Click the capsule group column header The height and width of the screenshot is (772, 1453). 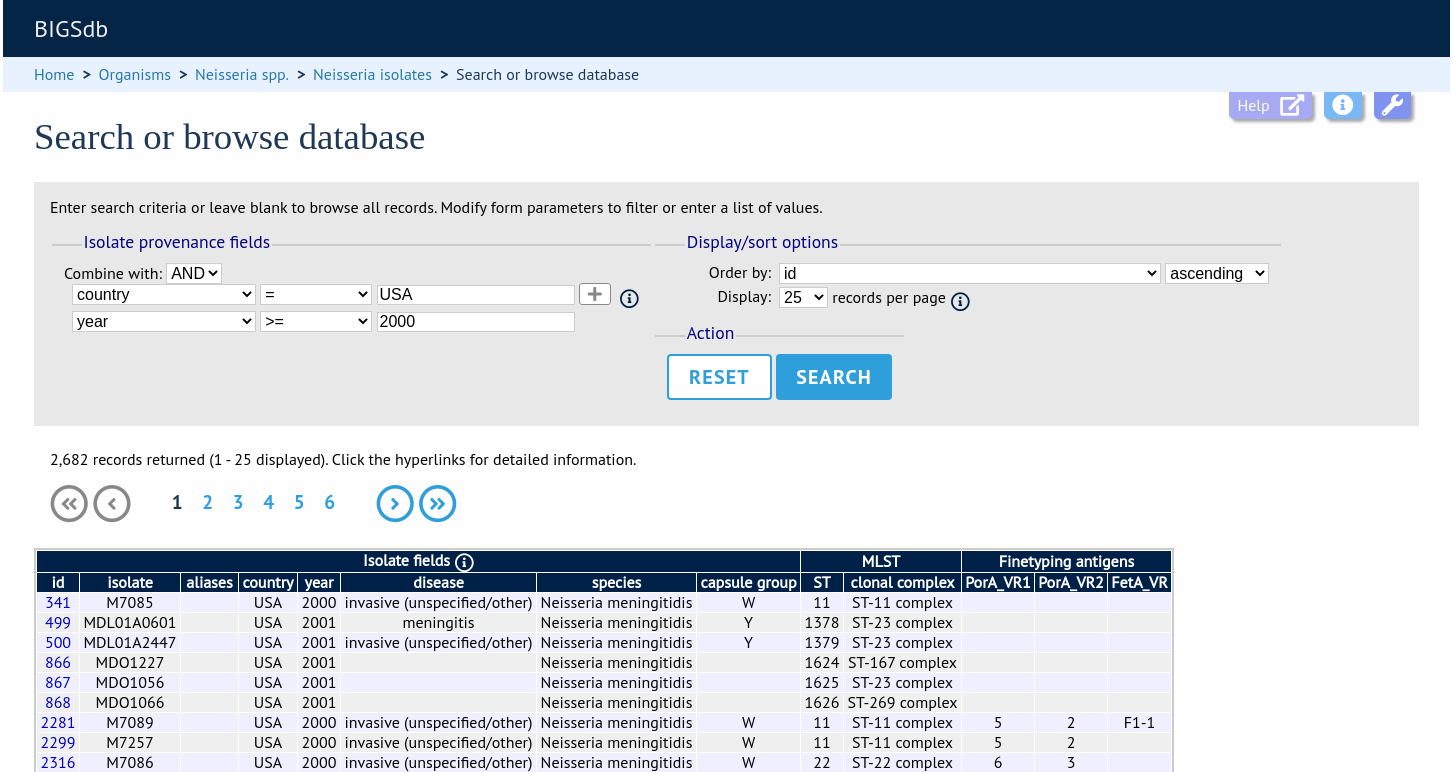click(748, 582)
